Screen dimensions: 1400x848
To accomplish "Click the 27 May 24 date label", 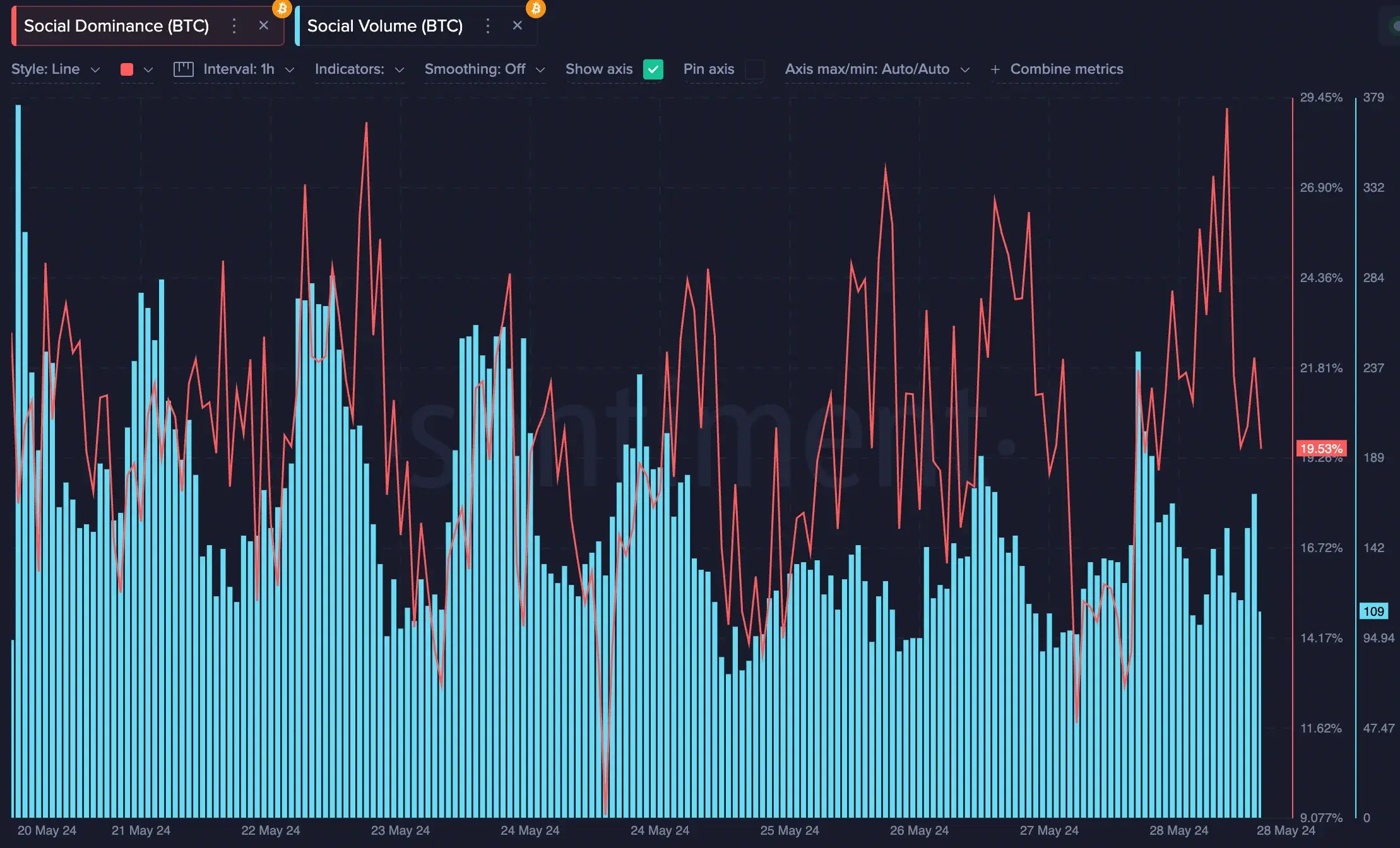I will (x=1049, y=830).
